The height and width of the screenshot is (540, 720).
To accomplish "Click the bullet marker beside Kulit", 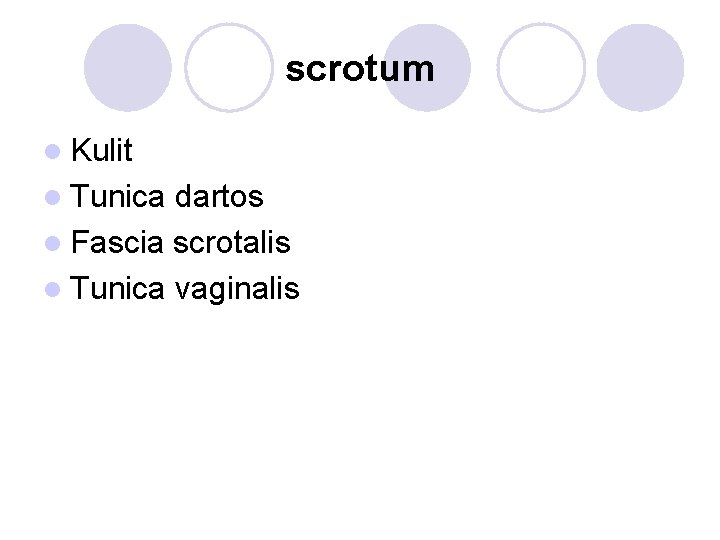I will tap(53, 152).
